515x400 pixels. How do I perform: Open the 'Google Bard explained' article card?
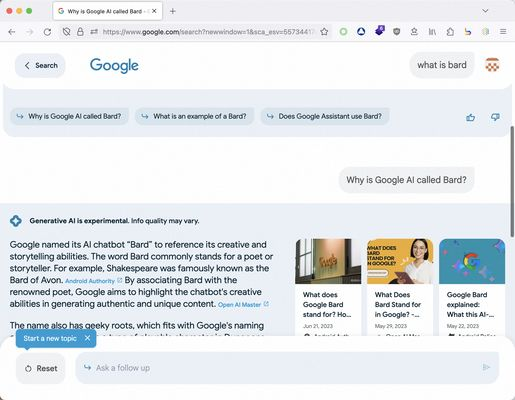tap(472, 287)
